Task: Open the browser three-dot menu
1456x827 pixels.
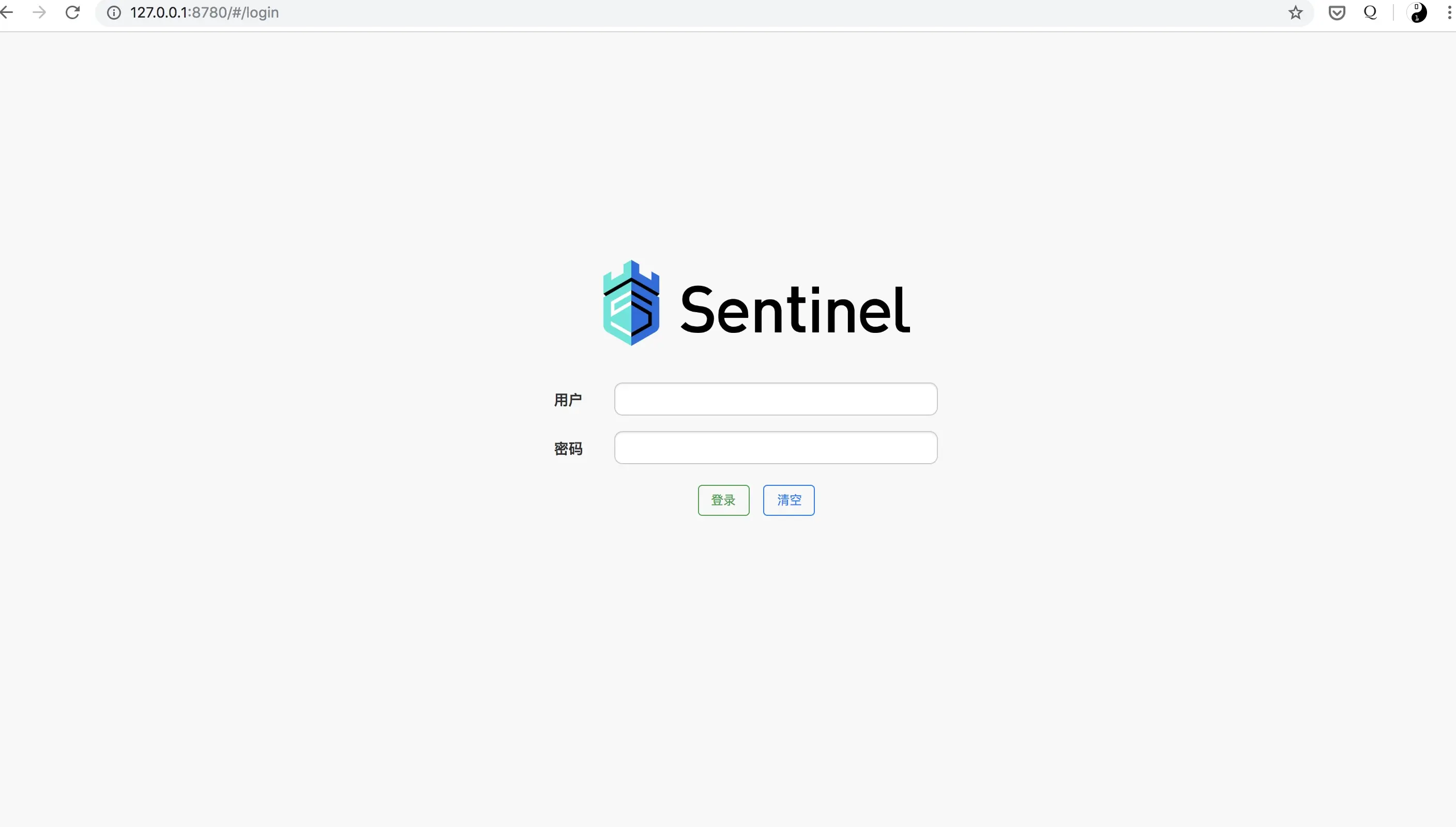Action: 1449,12
